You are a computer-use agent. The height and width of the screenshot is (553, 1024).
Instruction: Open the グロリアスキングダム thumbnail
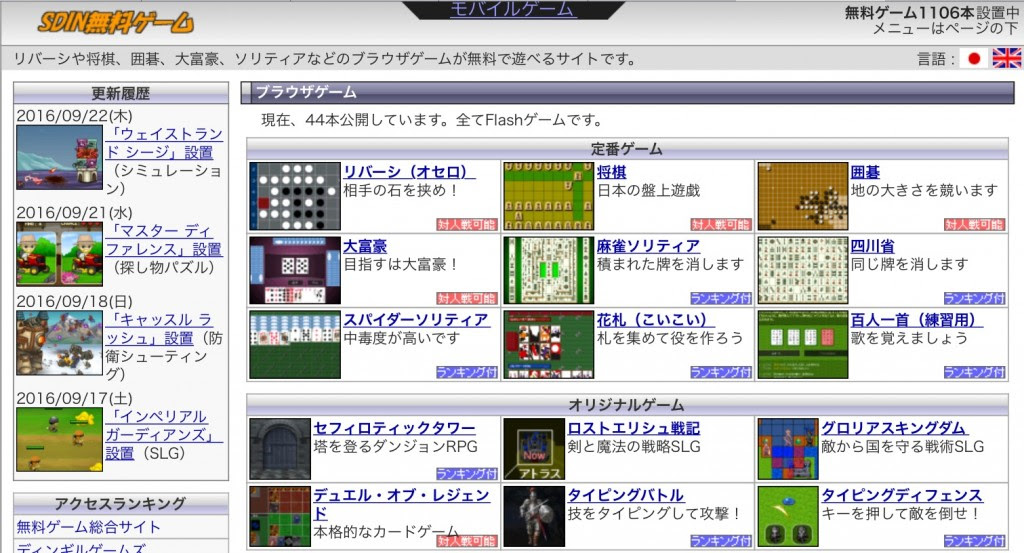tap(788, 449)
